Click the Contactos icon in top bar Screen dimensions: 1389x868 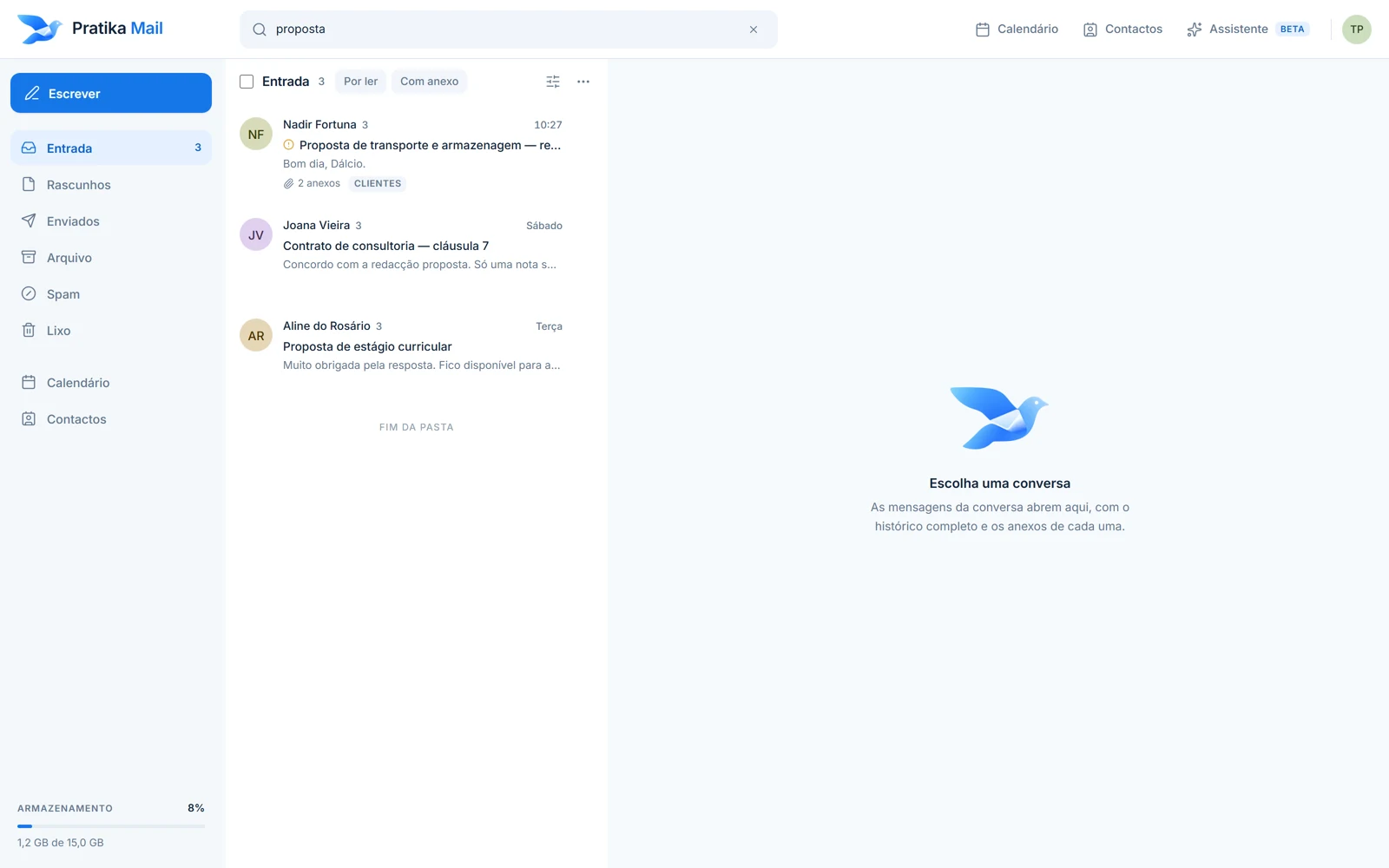click(1090, 30)
